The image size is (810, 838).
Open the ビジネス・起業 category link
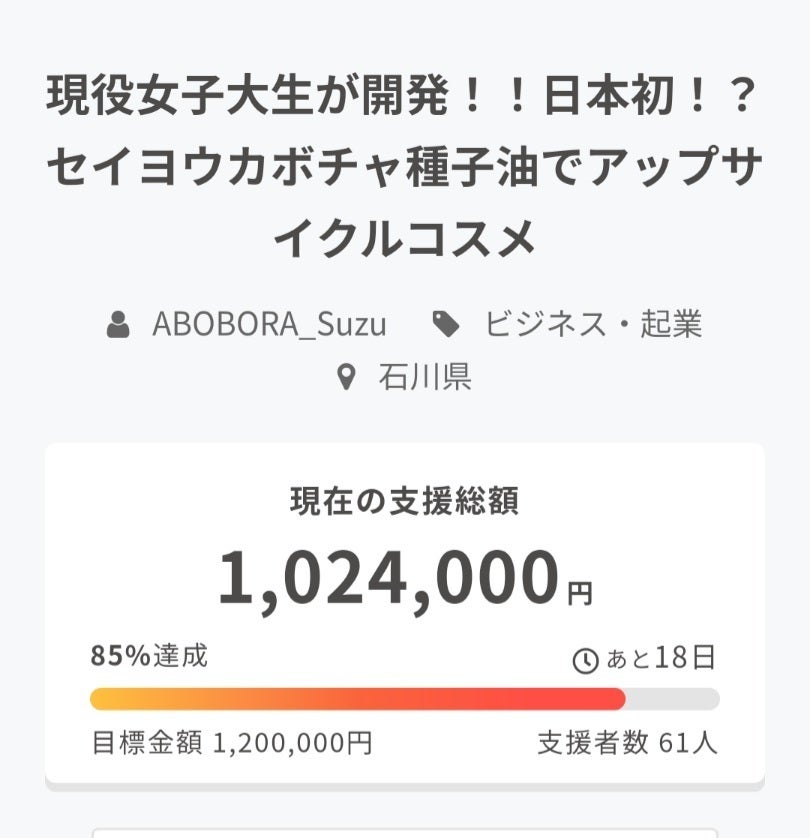coord(593,325)
